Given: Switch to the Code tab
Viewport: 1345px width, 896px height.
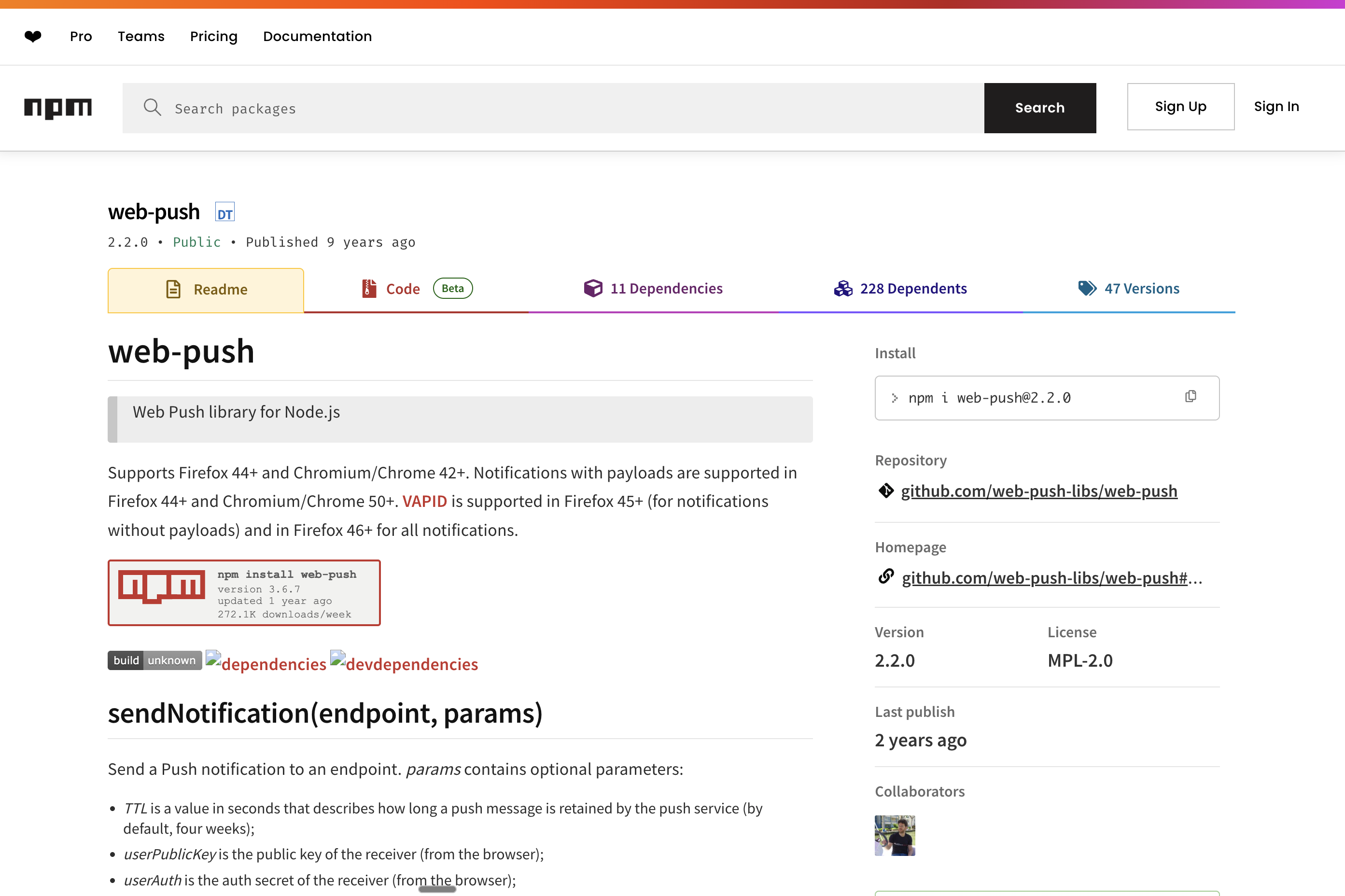Looking at the screenshot, I should pyautogui.click(x=403, y=289).
